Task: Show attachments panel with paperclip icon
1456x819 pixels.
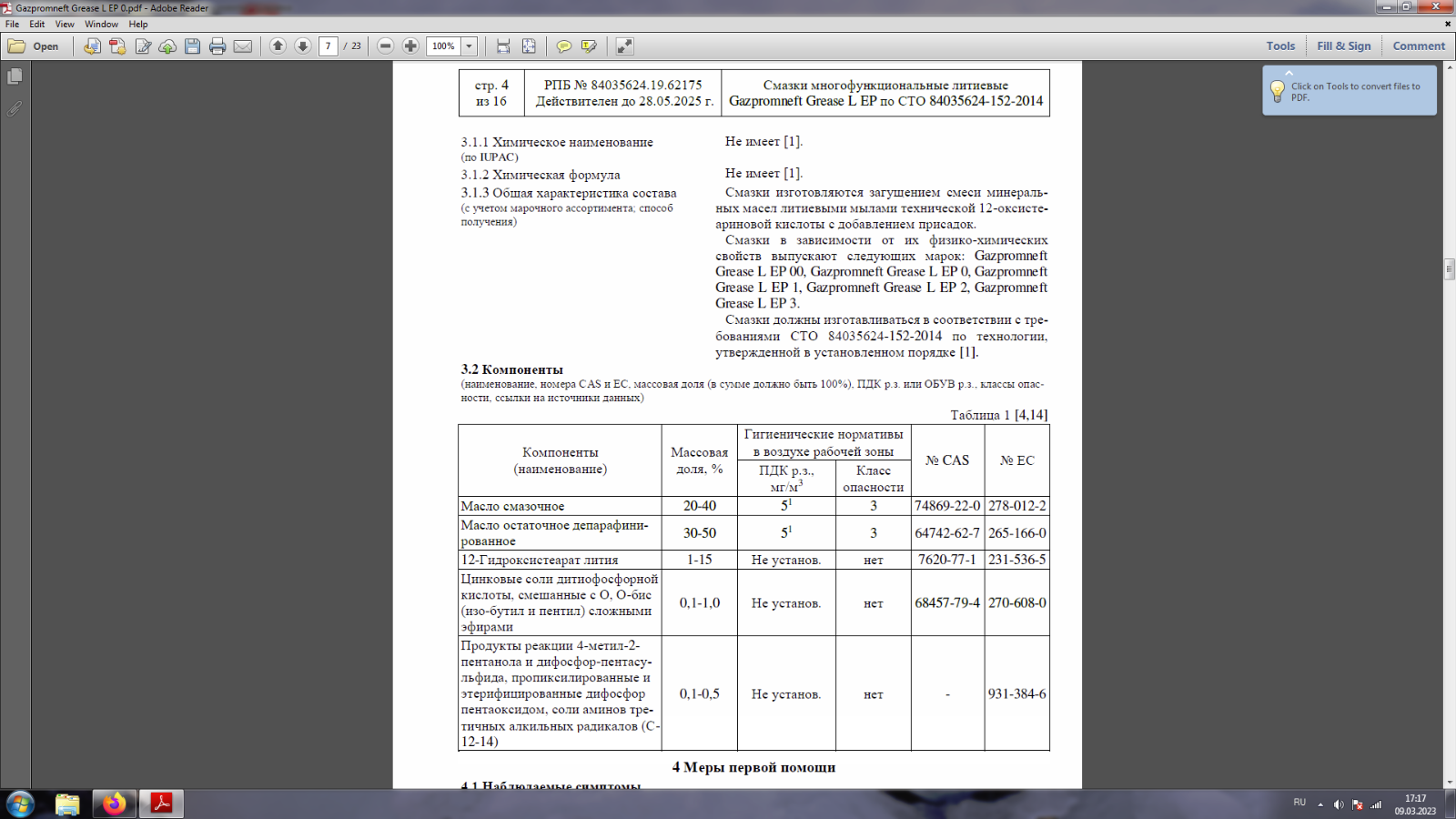Action: pos(15,109)
